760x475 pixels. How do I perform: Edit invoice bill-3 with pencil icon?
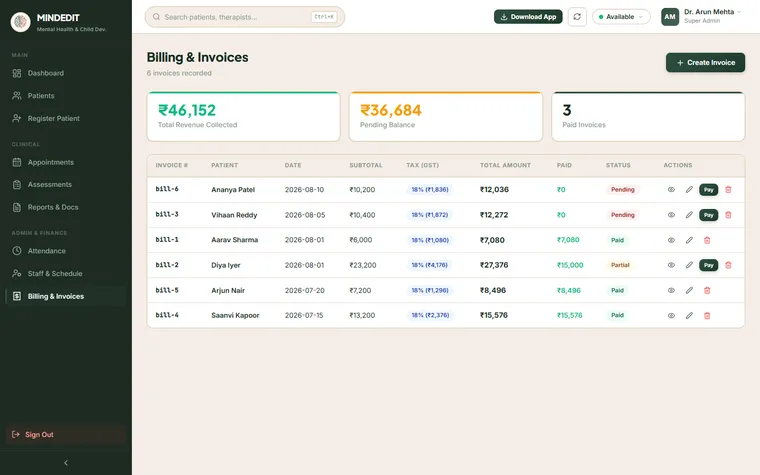coord(689,215)
